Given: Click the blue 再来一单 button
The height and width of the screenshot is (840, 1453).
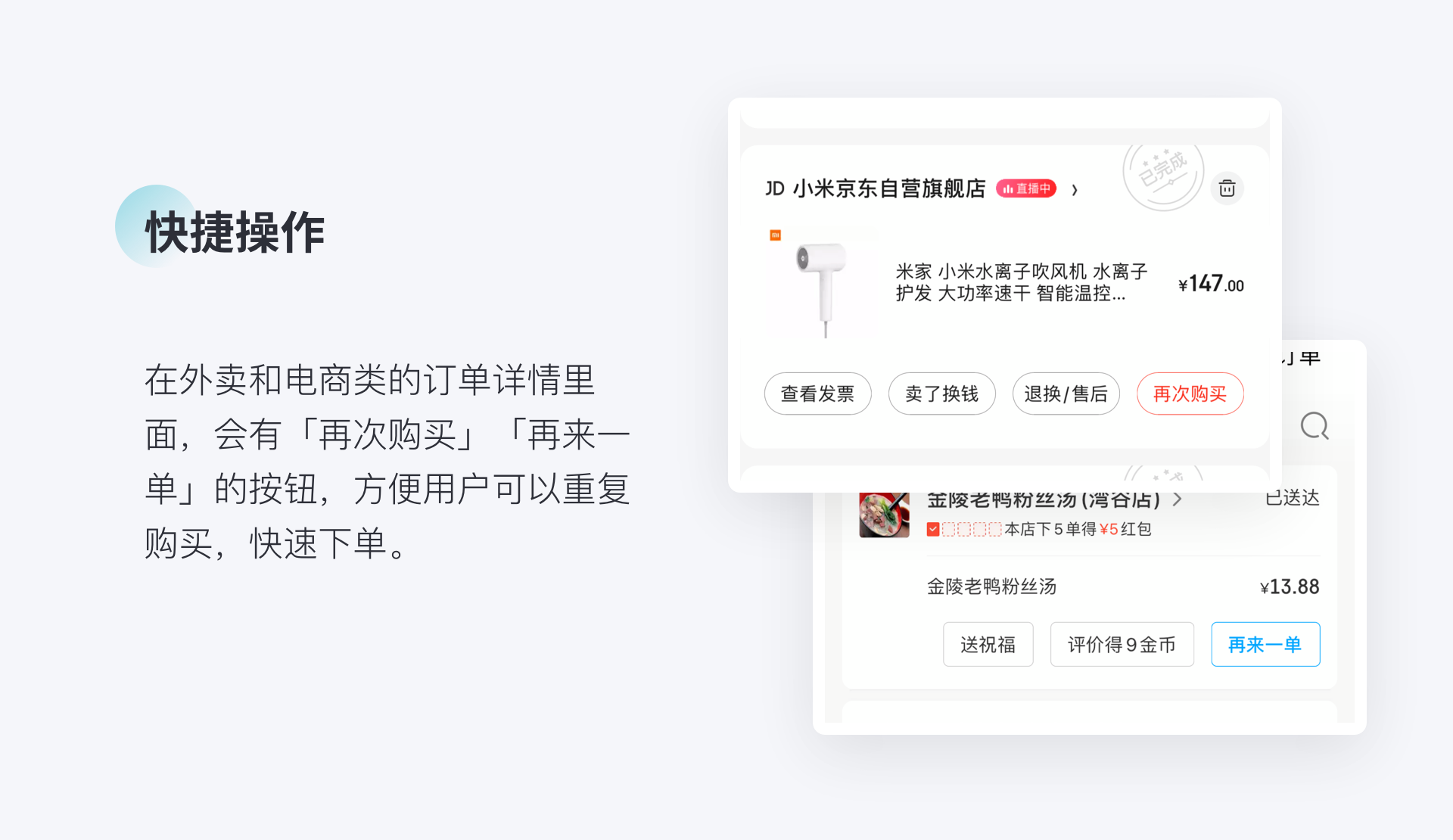Looking at the screenshot, I should [1265, 645].
